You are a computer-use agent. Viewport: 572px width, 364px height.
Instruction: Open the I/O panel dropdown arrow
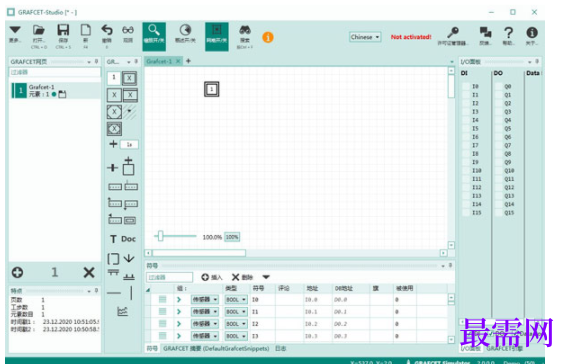click(530, 62)
